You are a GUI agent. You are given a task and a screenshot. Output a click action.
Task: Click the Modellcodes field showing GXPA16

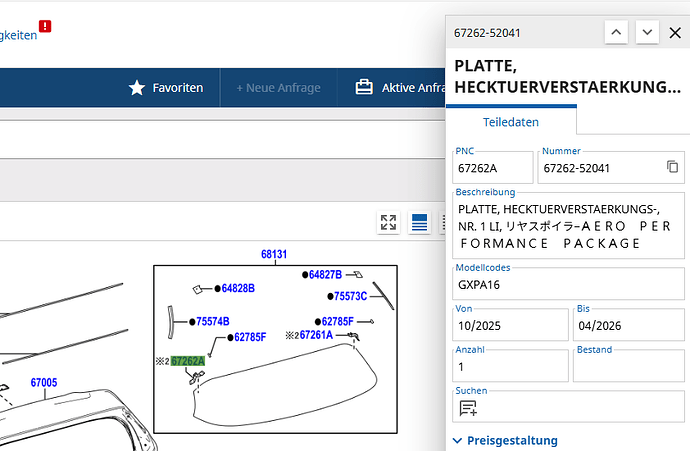567,283
